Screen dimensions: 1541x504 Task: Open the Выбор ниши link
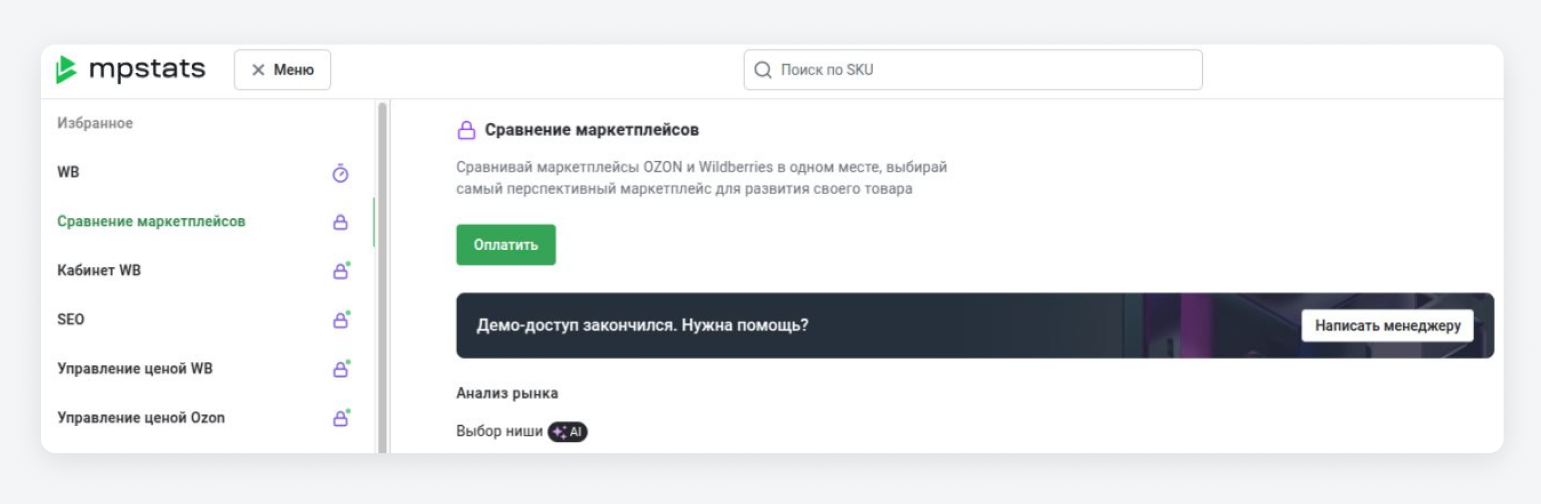[x=500, y=432]
